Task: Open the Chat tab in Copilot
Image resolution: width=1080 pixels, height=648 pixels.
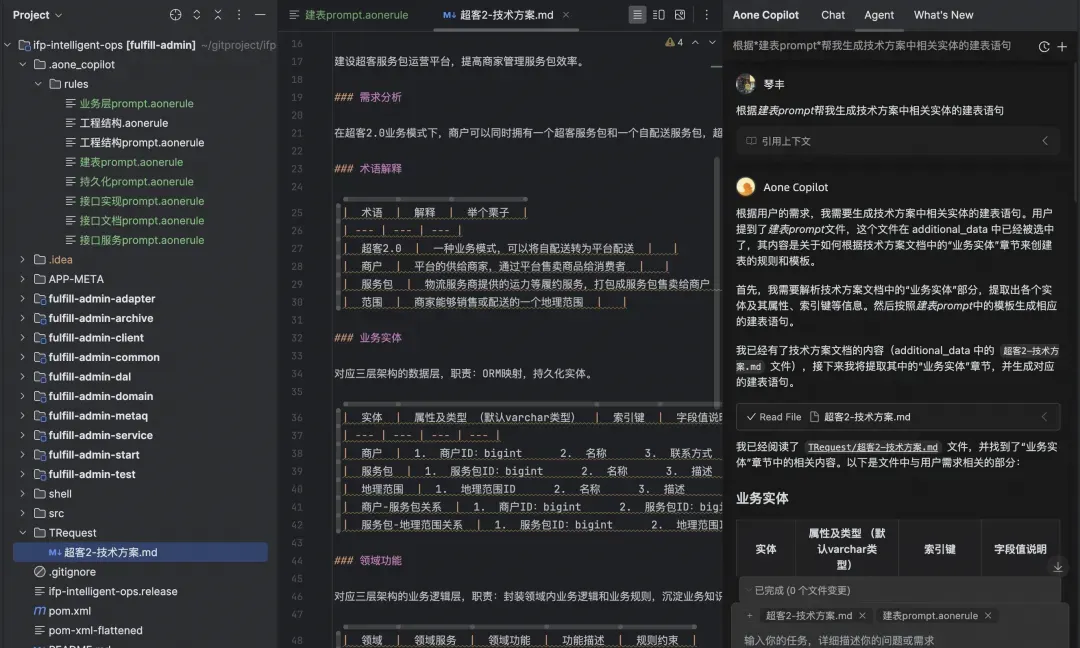Action: (832, 14)
